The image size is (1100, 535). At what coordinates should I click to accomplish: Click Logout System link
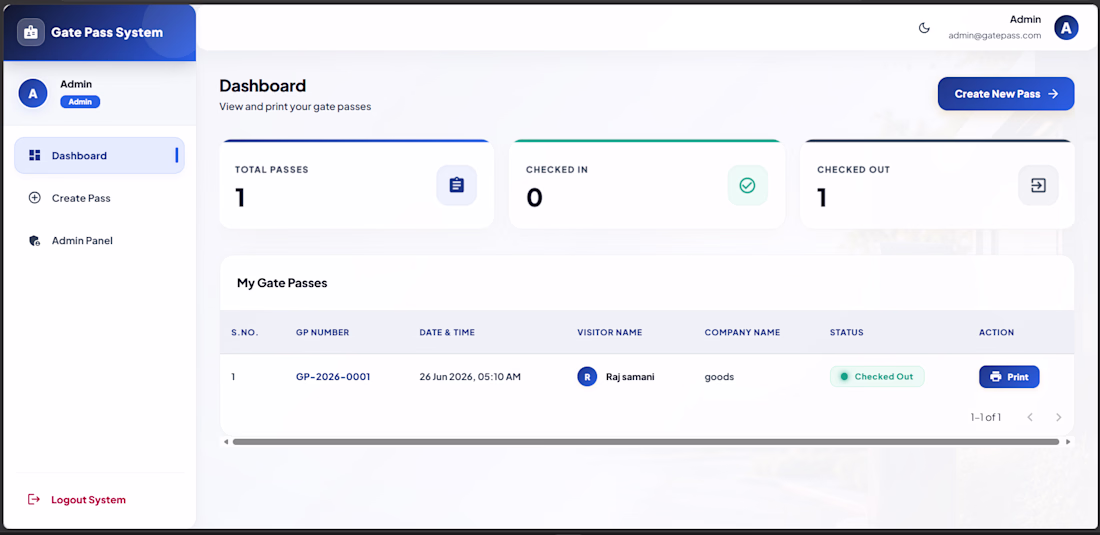click(88, 500)
